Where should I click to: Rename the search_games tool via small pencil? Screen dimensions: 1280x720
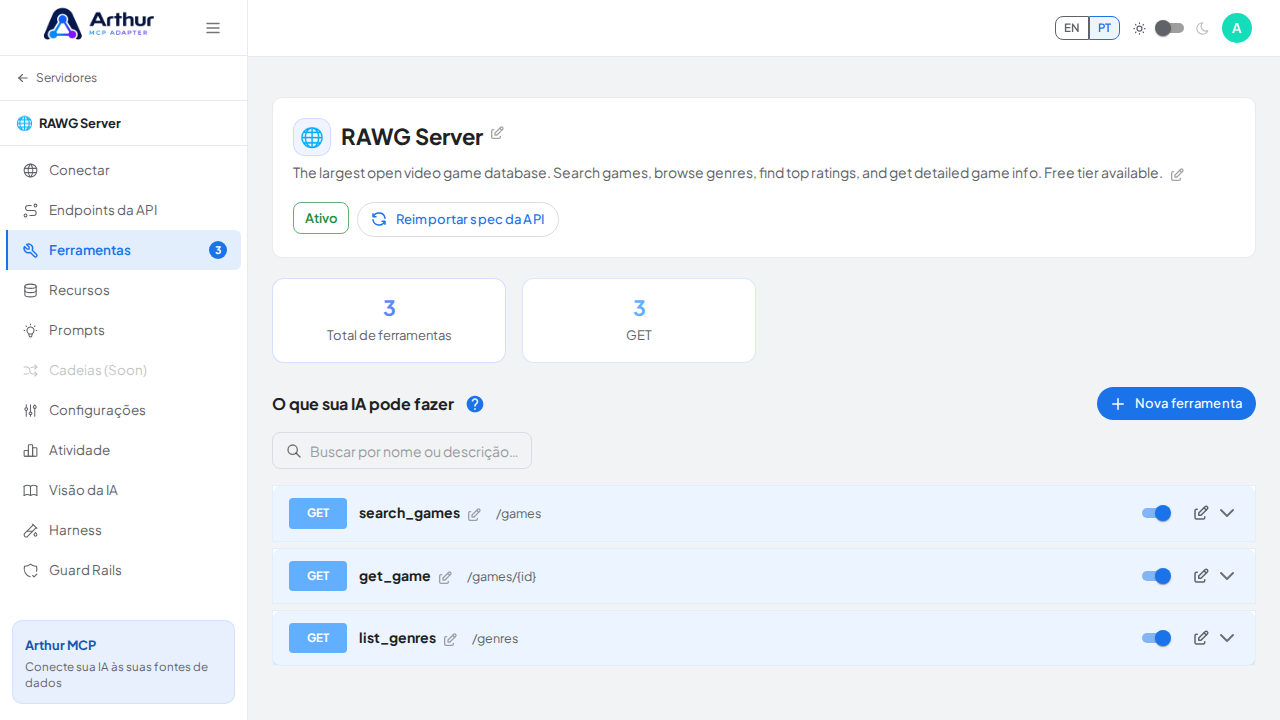point(474,514)
